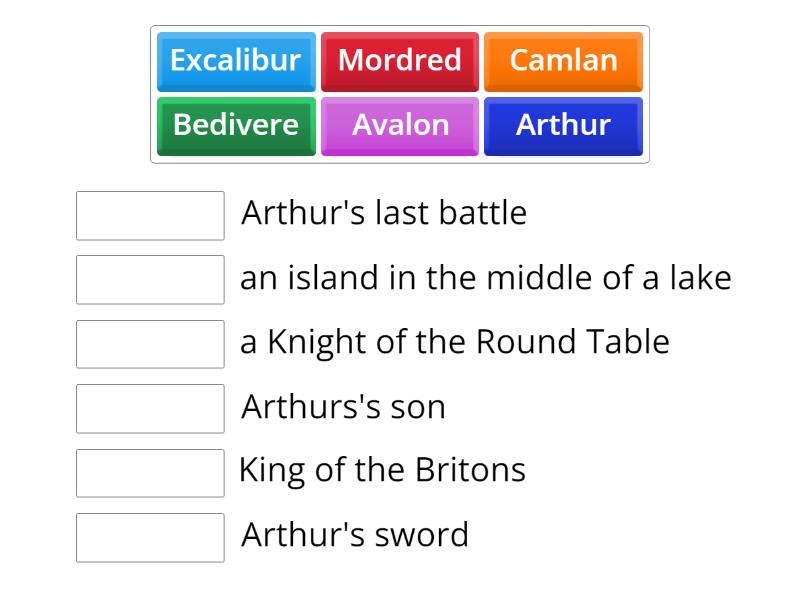Select the Mordred word tile
800x600 pixels.
pyautogui.click(x=400, y=61)
